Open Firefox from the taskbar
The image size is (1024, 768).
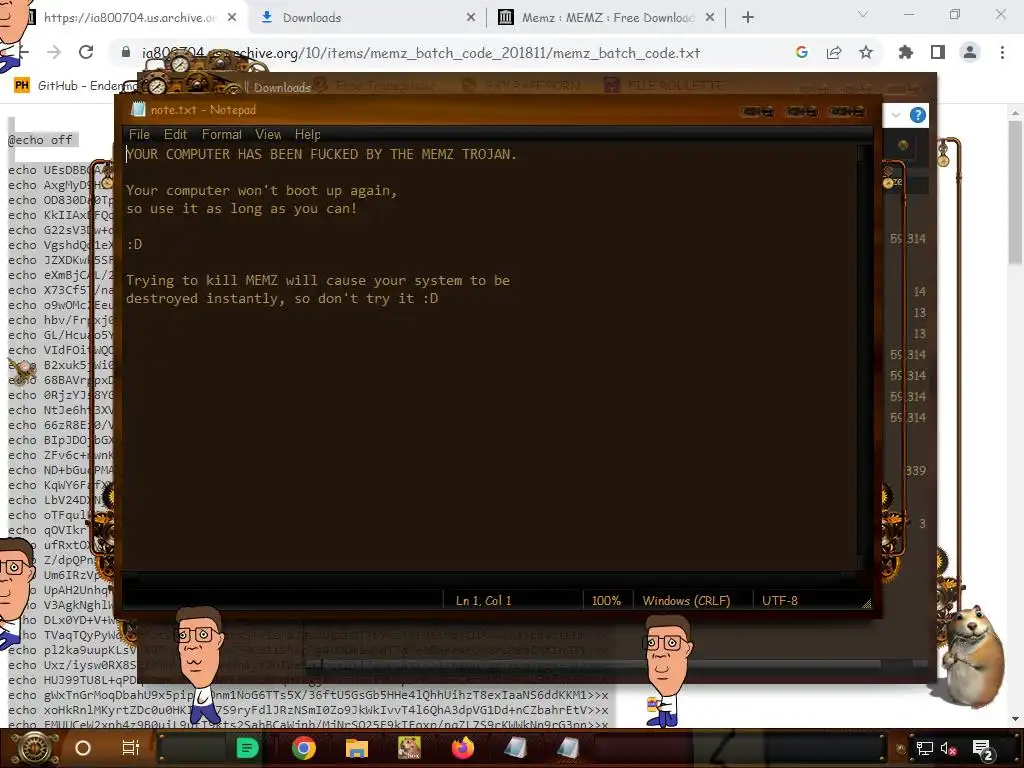click(463, 748)
